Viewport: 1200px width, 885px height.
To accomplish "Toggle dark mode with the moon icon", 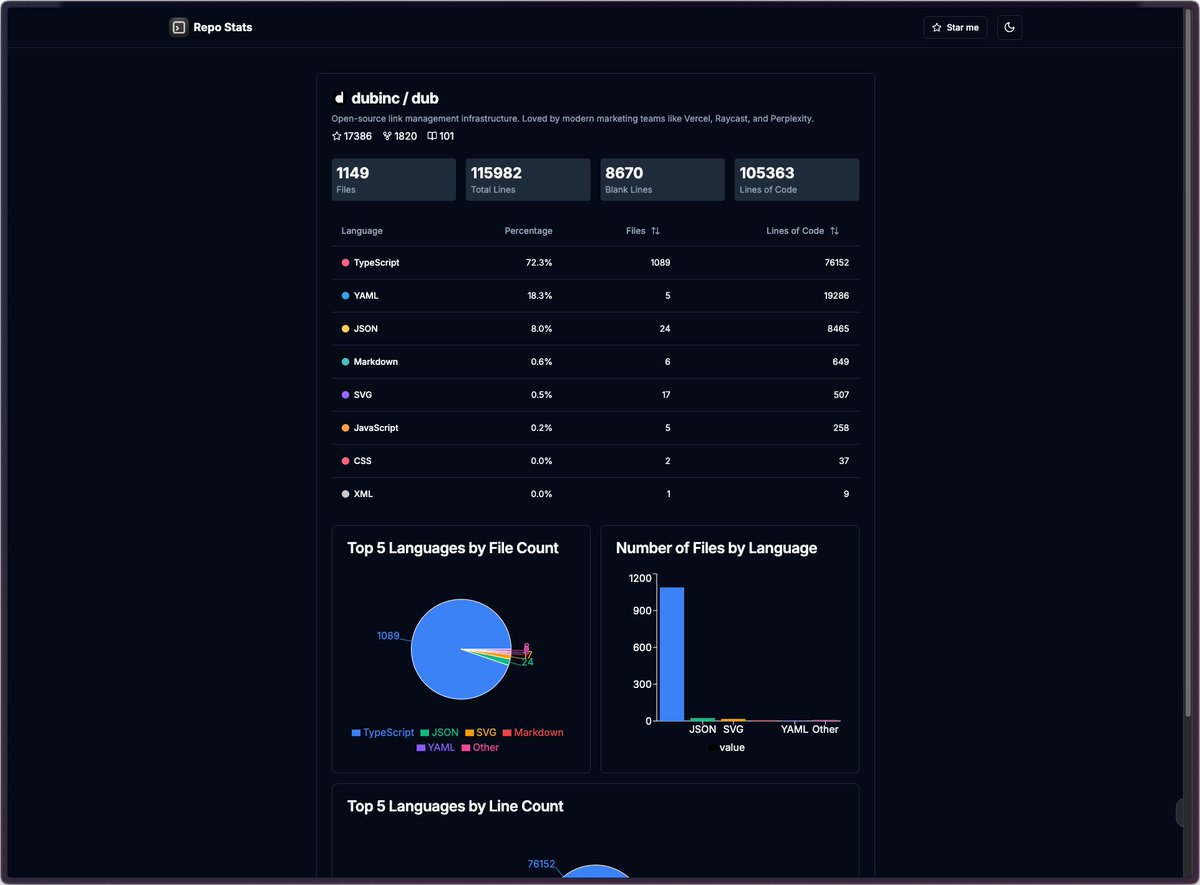I will (x=1010, y=27).
